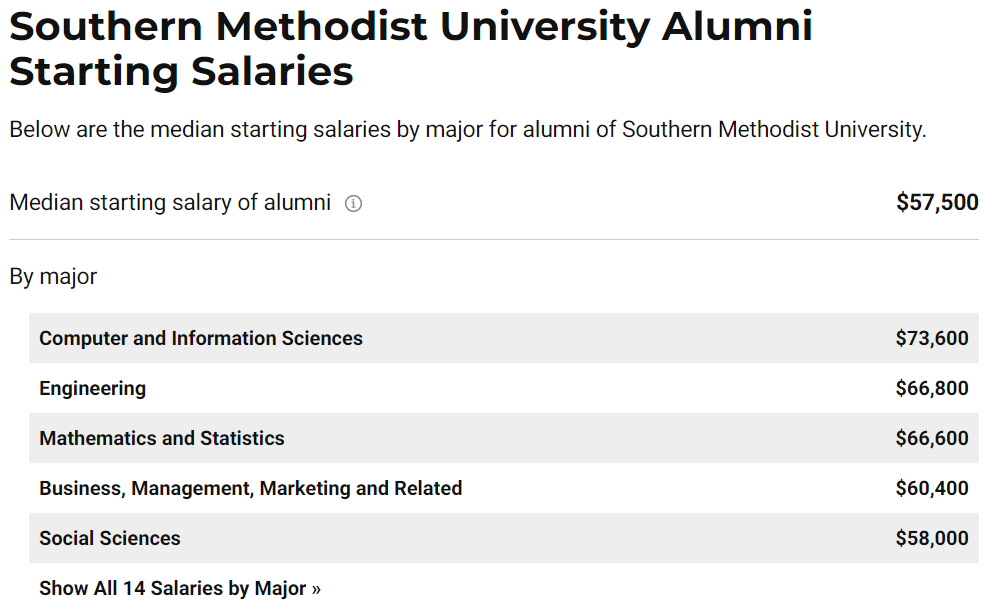Open Show All 14 Salaries by Major link

[x=179, y=588]
